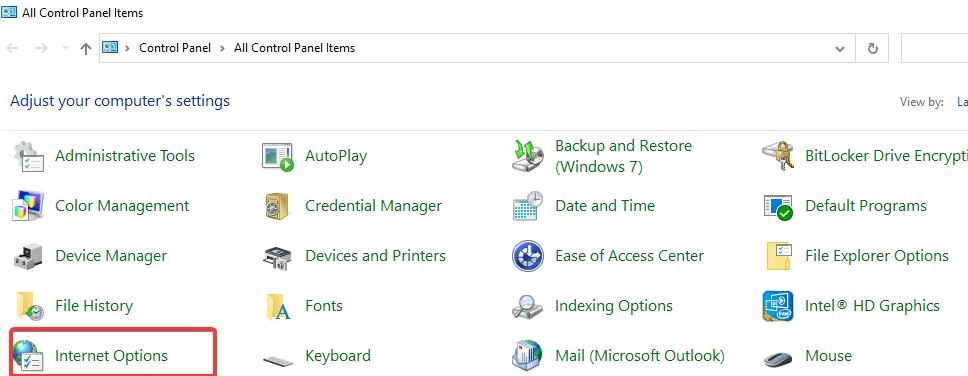Open the Device Manager icon

[28, 256]
